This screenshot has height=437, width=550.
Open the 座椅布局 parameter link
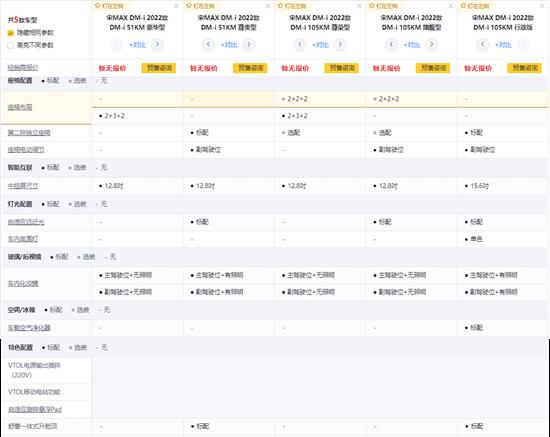click(20, 107)
